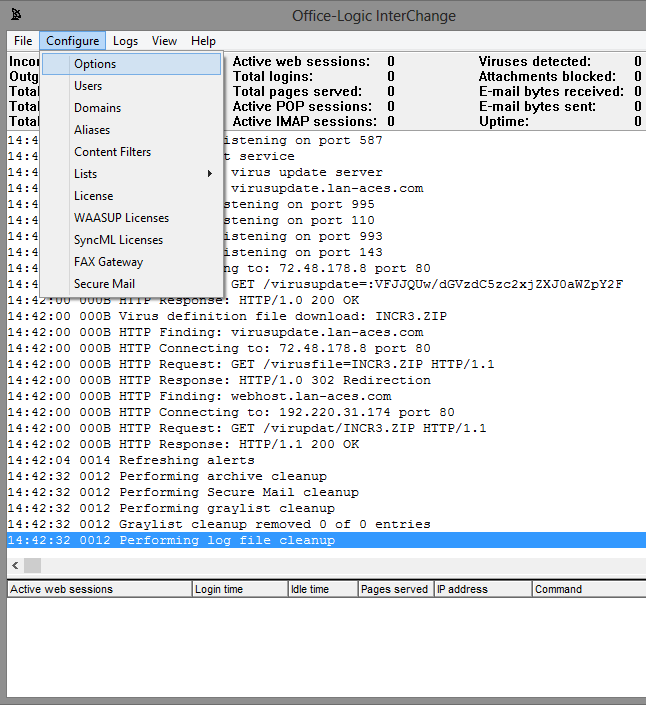Sort by Command column header
This screenshot has width=646, height=705.
(x=589, y=589)
